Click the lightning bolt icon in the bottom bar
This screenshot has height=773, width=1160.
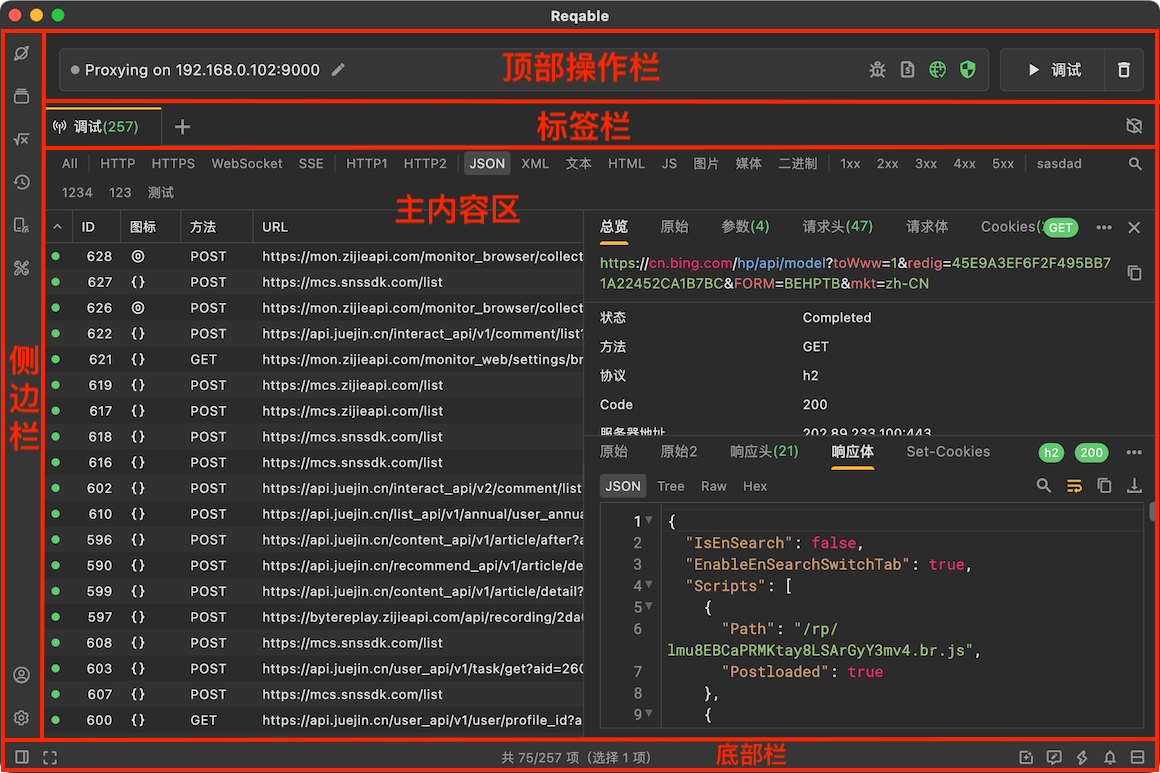1082,757
